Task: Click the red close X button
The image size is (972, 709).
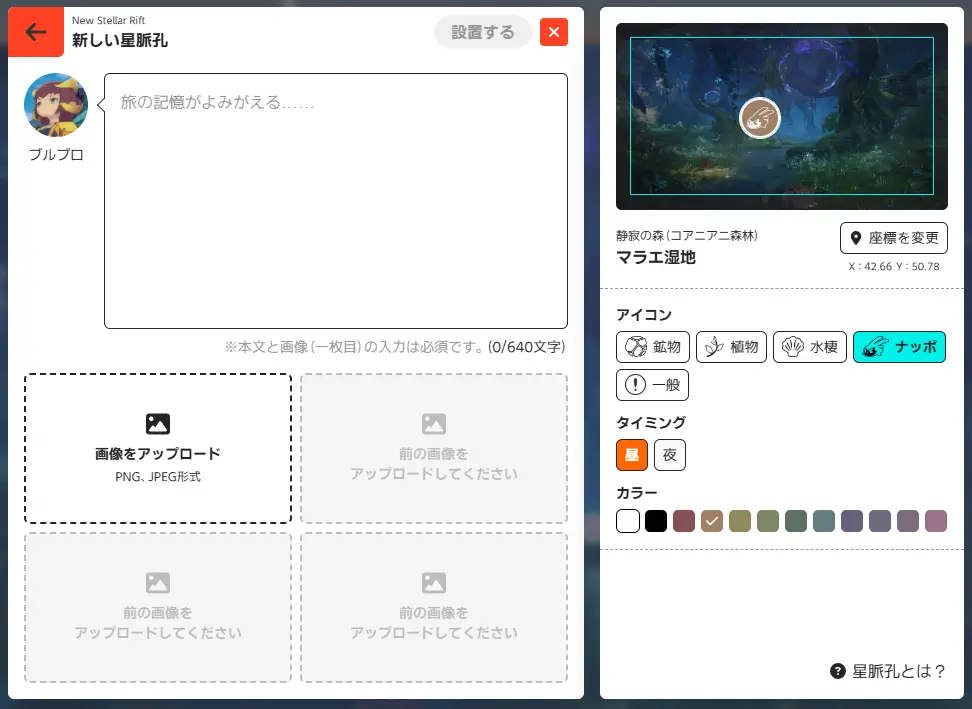Action: click(553, 32)
